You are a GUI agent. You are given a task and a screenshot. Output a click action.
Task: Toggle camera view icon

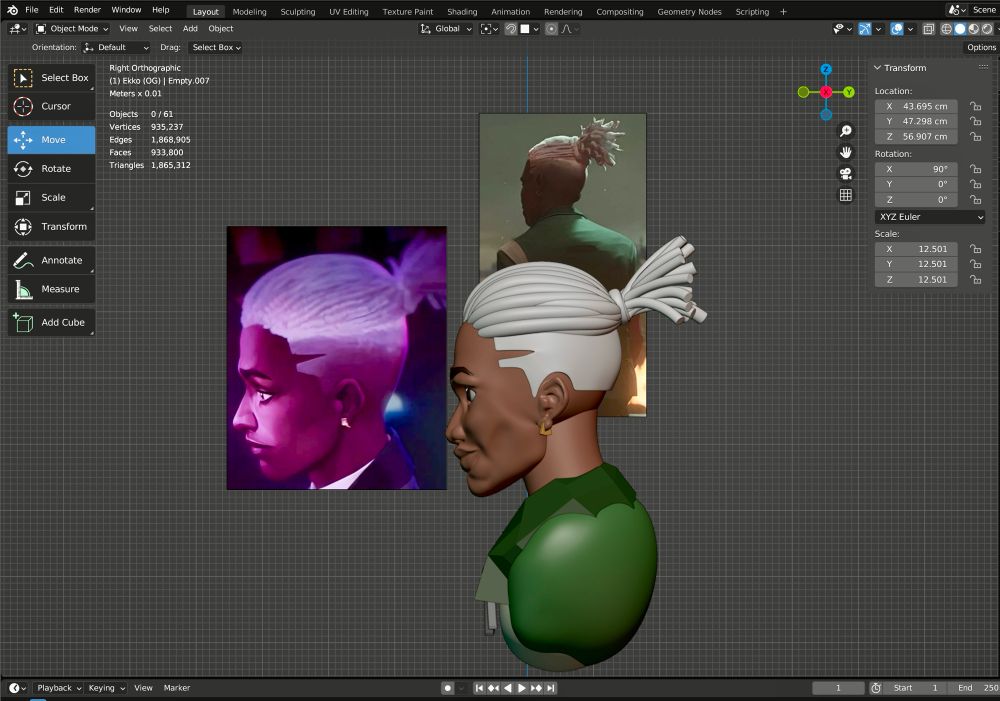[x=846, y=173]
